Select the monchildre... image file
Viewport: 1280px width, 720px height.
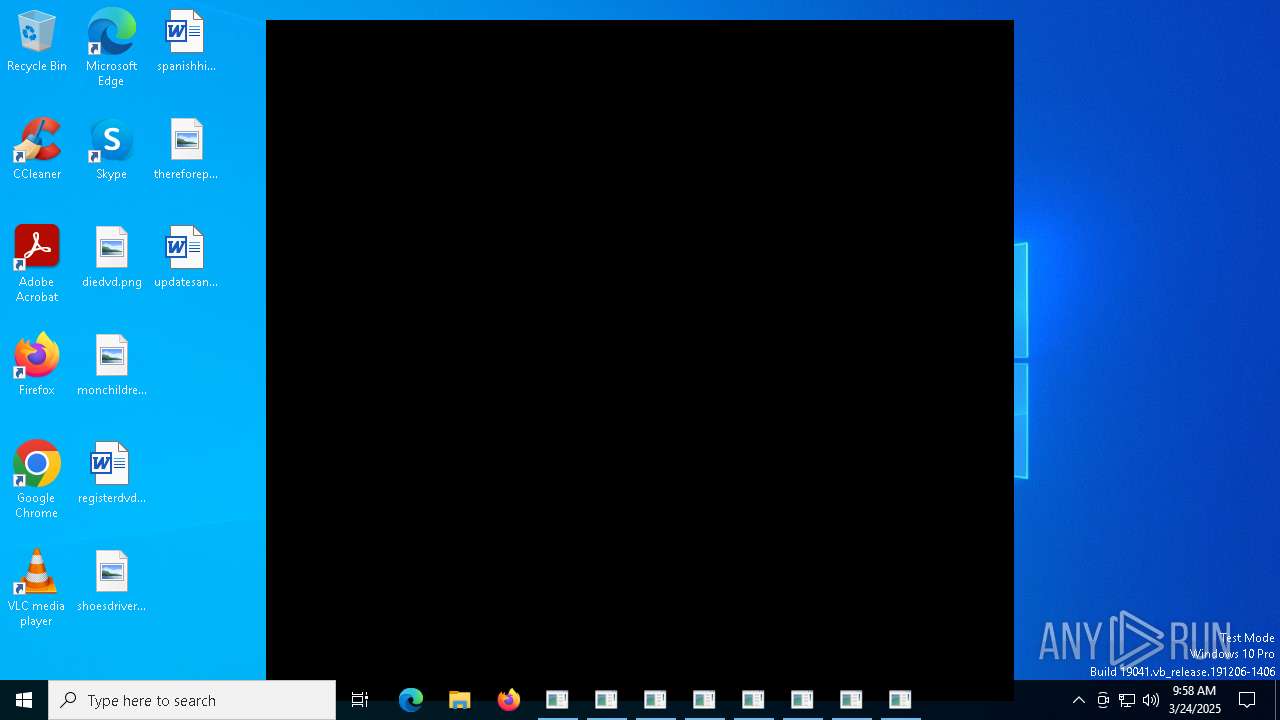tap(111, 366)
